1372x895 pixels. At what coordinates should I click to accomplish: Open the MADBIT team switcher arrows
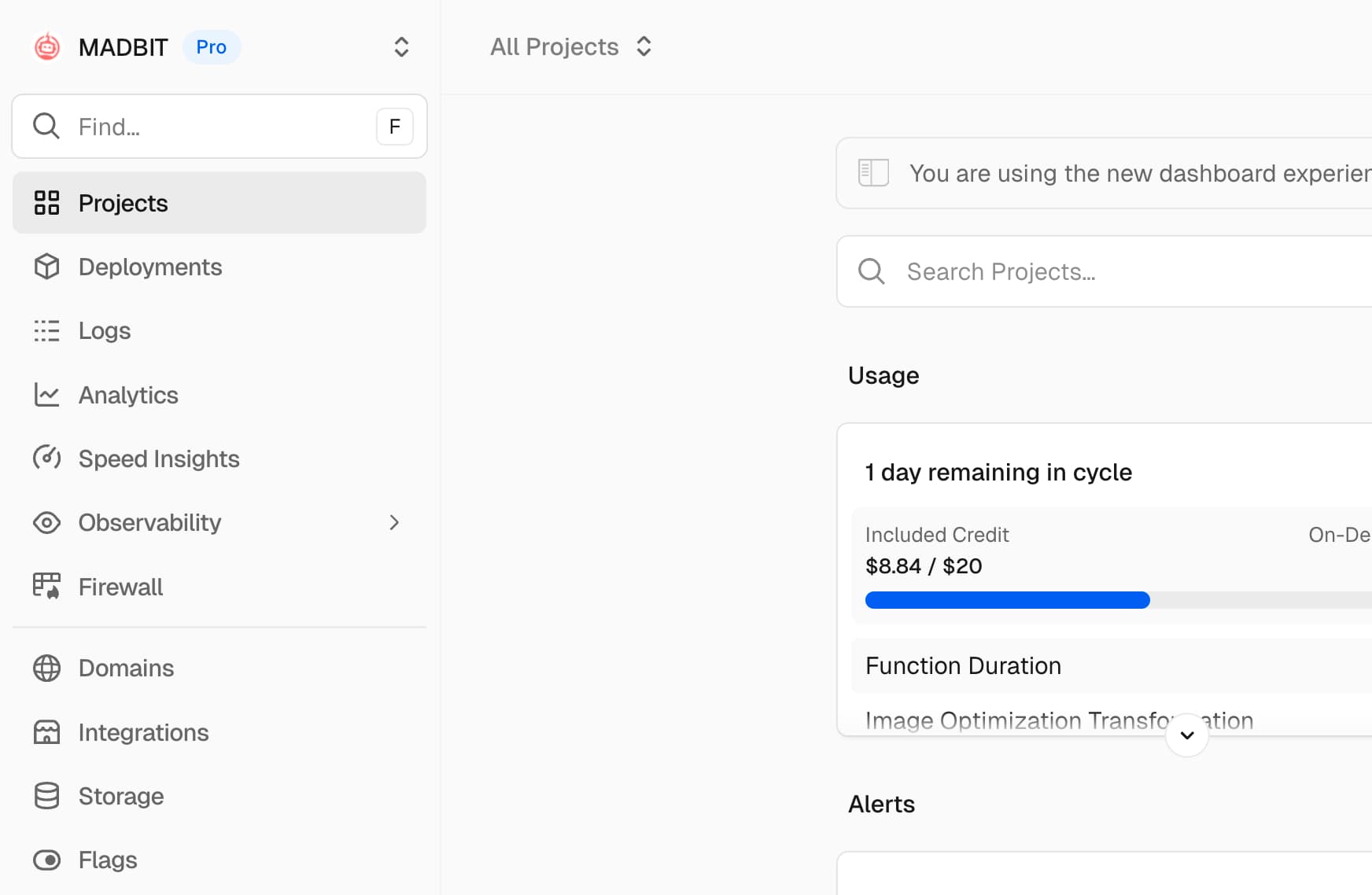(401, 47)
